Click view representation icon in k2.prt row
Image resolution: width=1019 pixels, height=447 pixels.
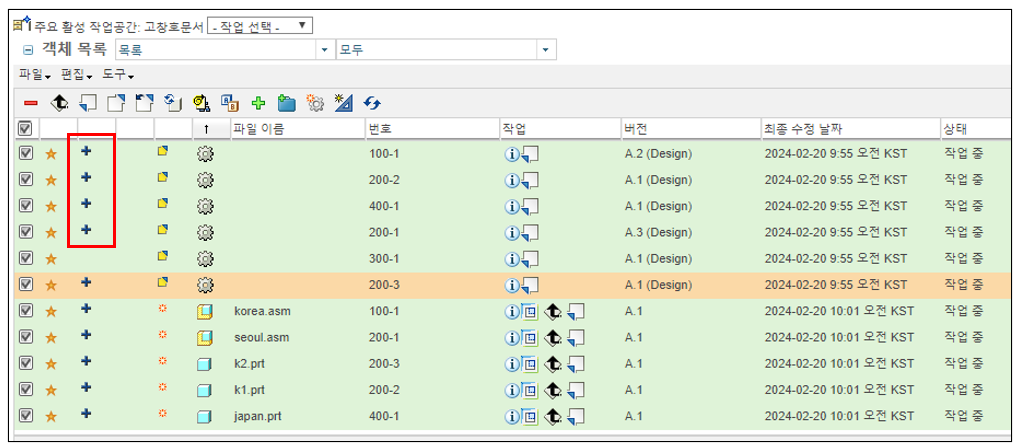530,364
